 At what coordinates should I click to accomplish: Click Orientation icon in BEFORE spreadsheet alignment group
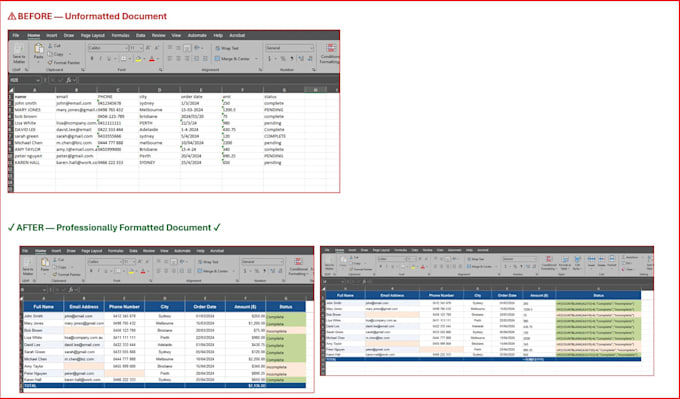click(197, 48)
